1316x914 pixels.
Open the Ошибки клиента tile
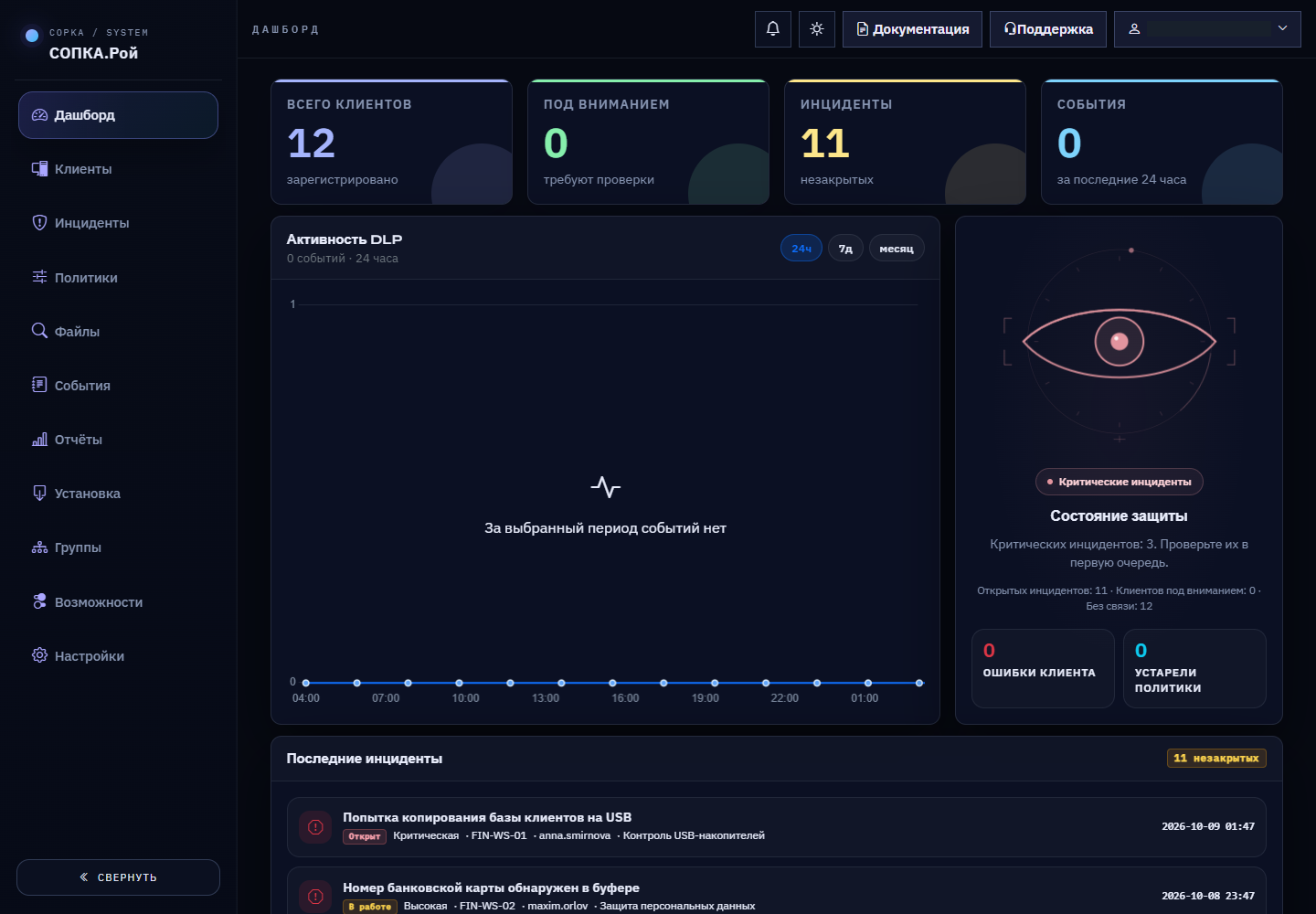click(x=1043, y=668)
